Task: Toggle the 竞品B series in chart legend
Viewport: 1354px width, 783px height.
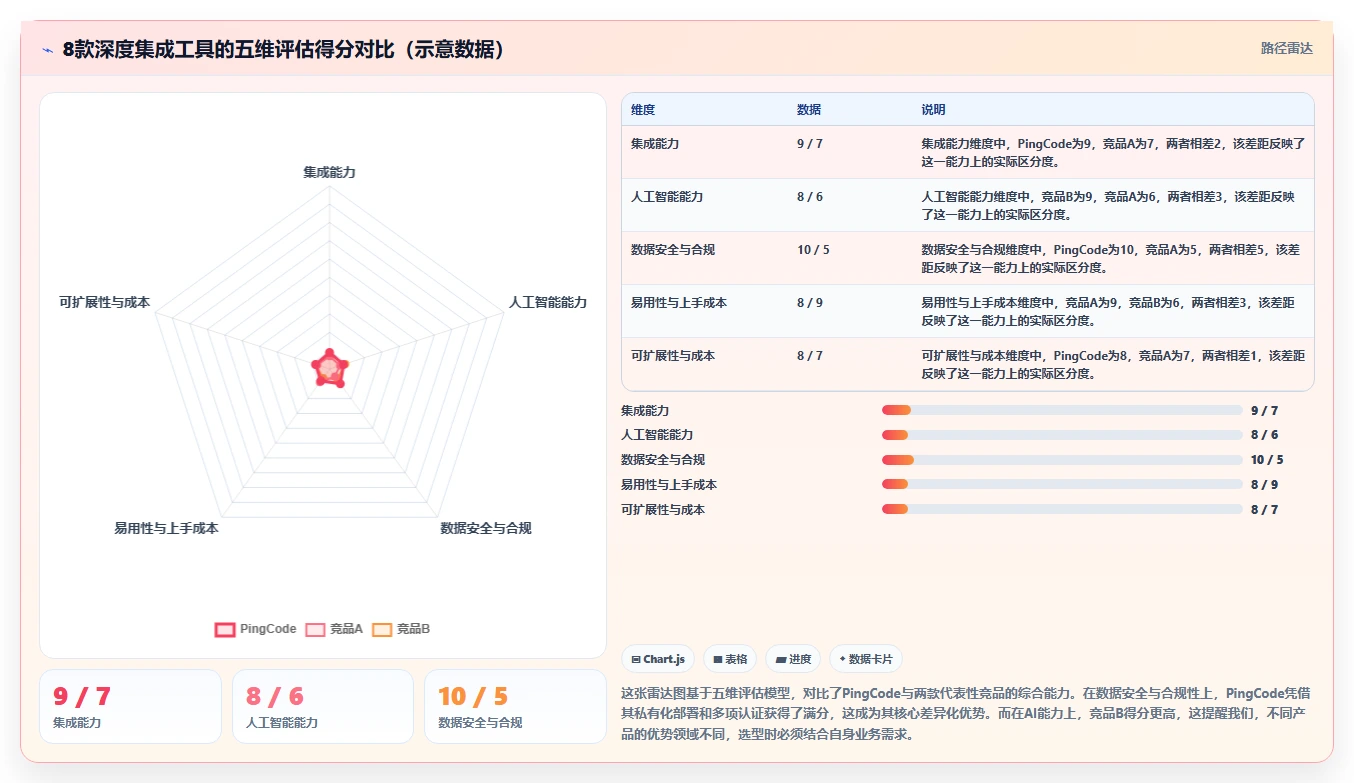Action: click(x=401, y=629)
